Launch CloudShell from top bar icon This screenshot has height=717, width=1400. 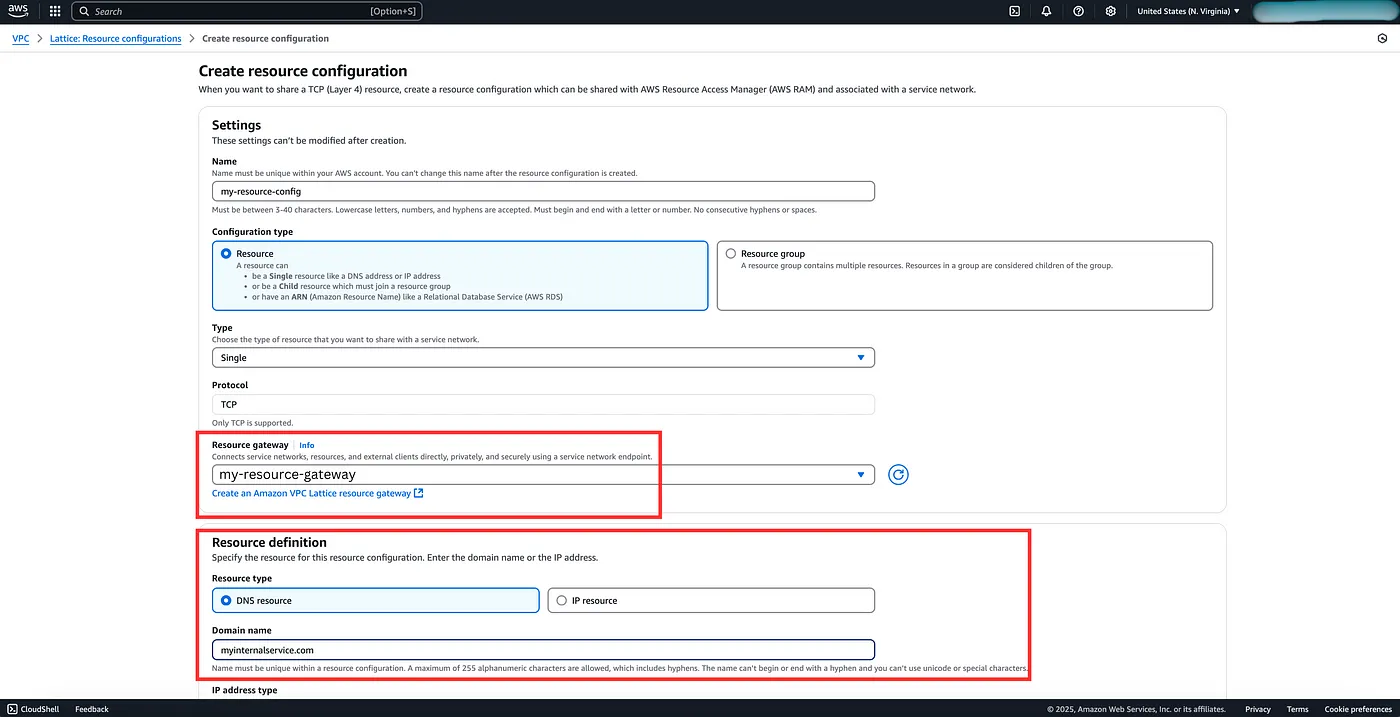[x=1014, y=11]
